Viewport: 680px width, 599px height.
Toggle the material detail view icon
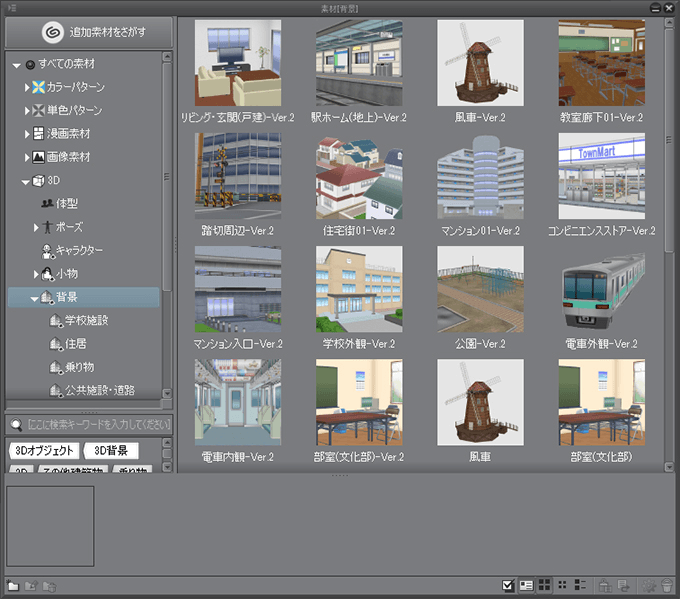pyautogui.click(x=526, y=585)
